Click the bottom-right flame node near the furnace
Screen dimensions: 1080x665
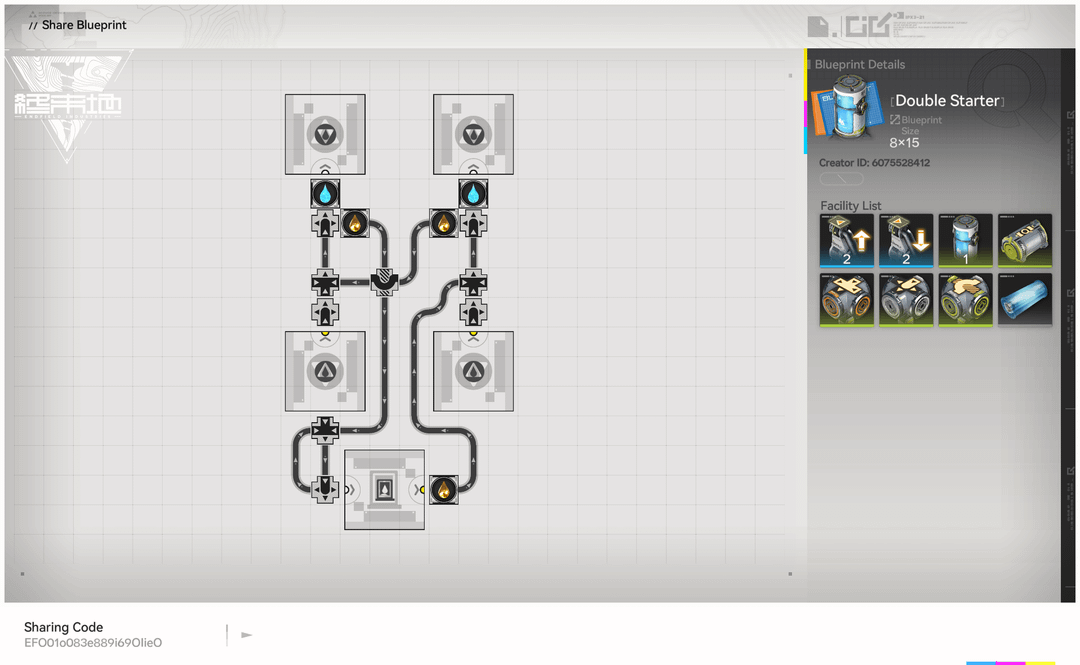pyautogui.click(x=444, y=490)
